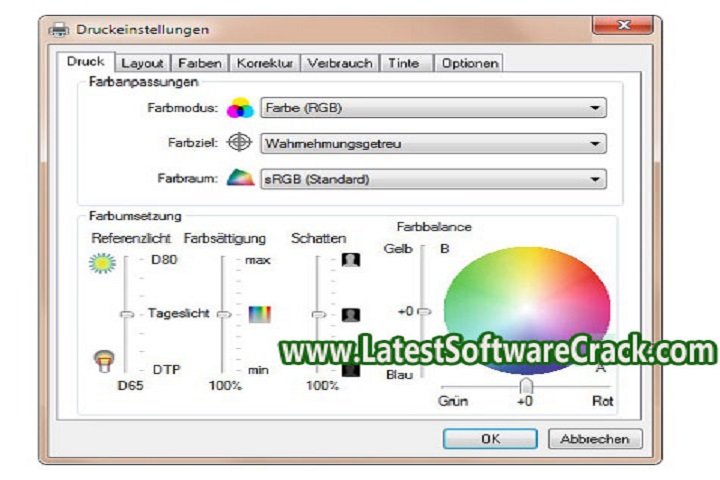The width and height of the screenshot is (720, 480).
Task: Click the Referenzlicht slider handle at Tageslicht
Action: point(127,314)
